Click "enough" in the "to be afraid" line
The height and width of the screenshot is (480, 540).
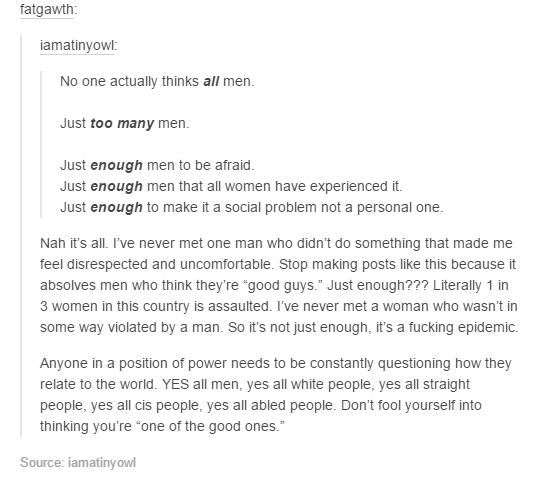point(116,166)
